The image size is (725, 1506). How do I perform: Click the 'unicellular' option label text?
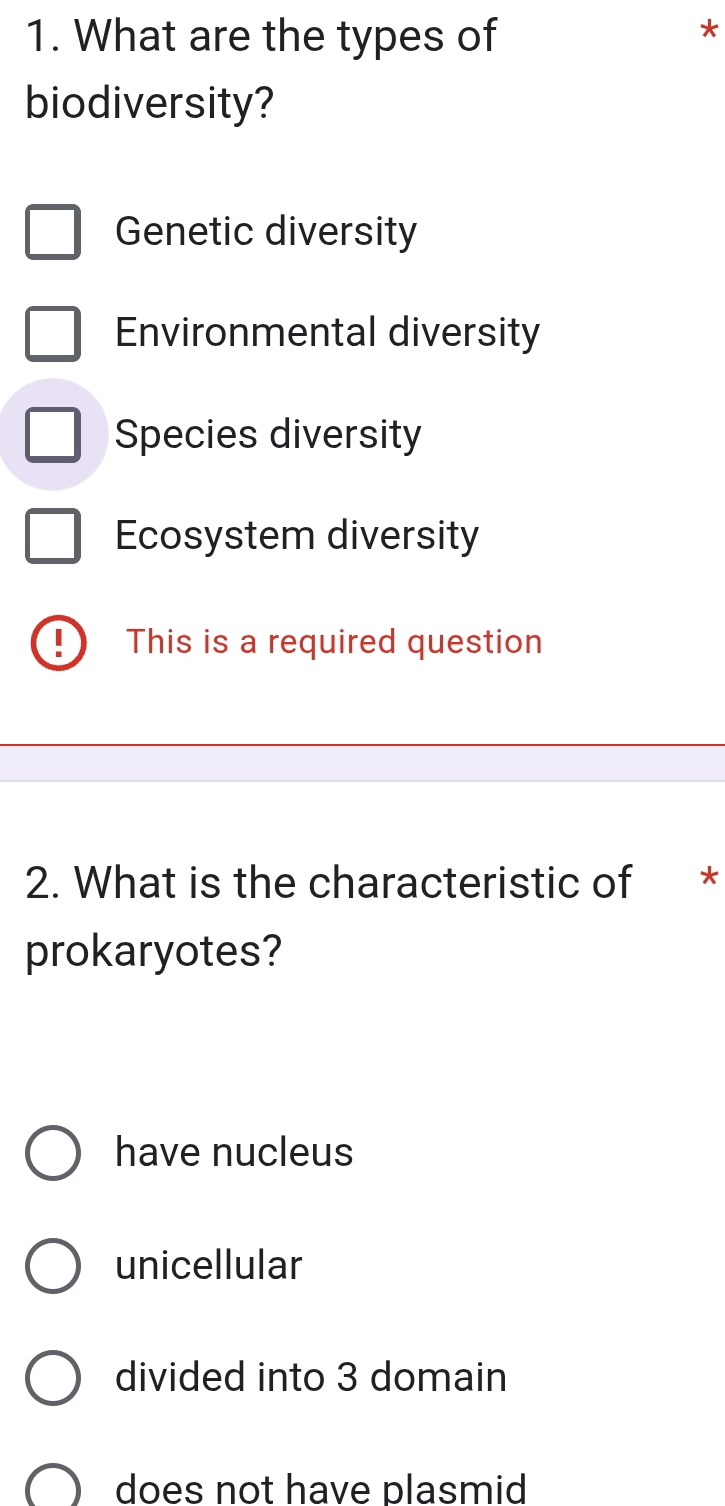click(x=208, y=1266)
